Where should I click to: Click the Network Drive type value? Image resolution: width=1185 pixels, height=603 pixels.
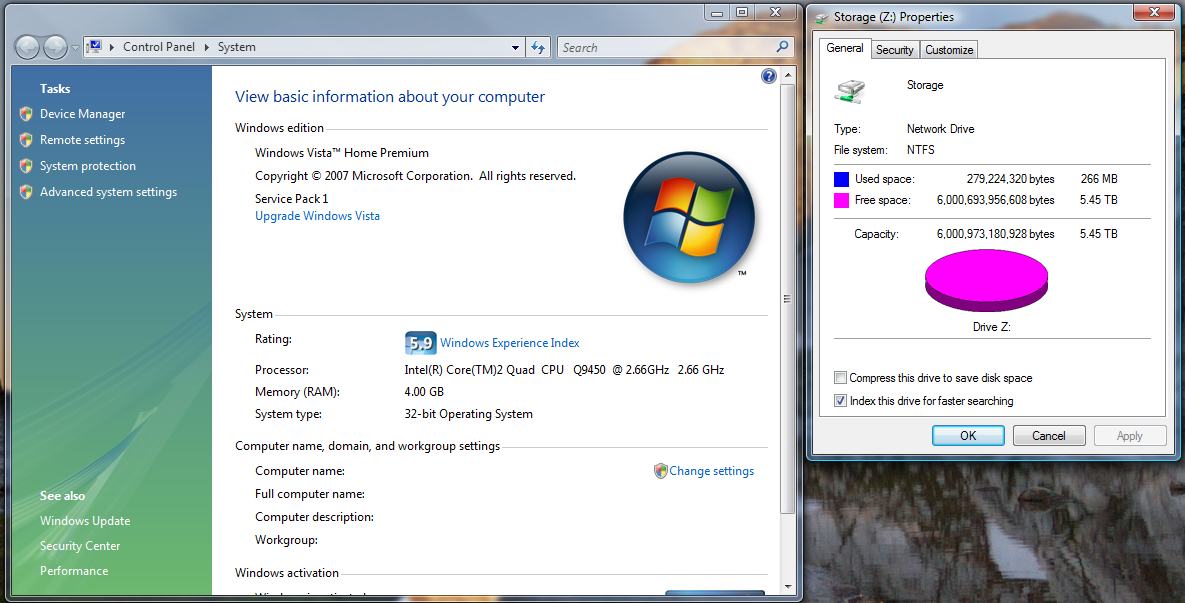pos(940,129)
